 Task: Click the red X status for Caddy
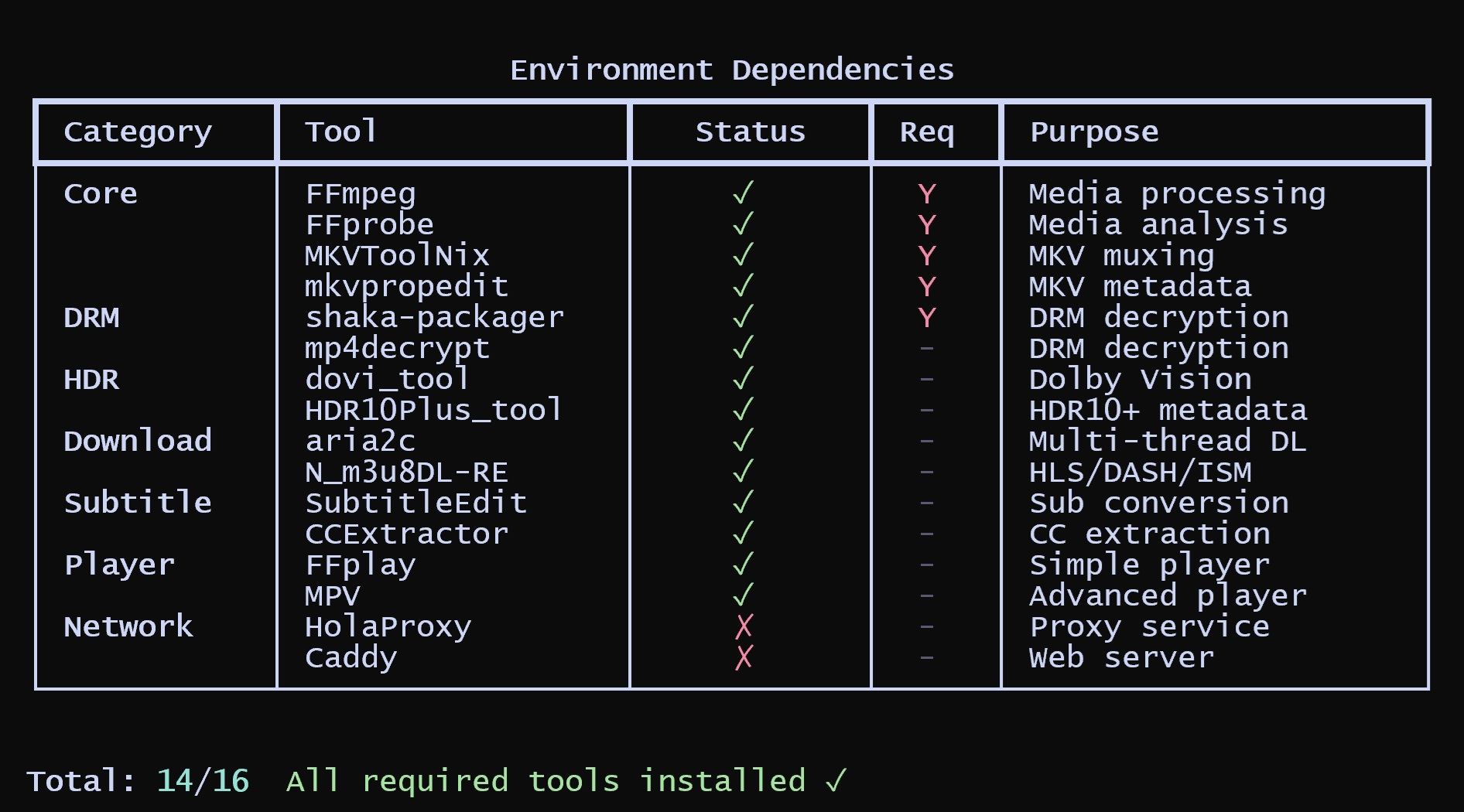[744, 657]
